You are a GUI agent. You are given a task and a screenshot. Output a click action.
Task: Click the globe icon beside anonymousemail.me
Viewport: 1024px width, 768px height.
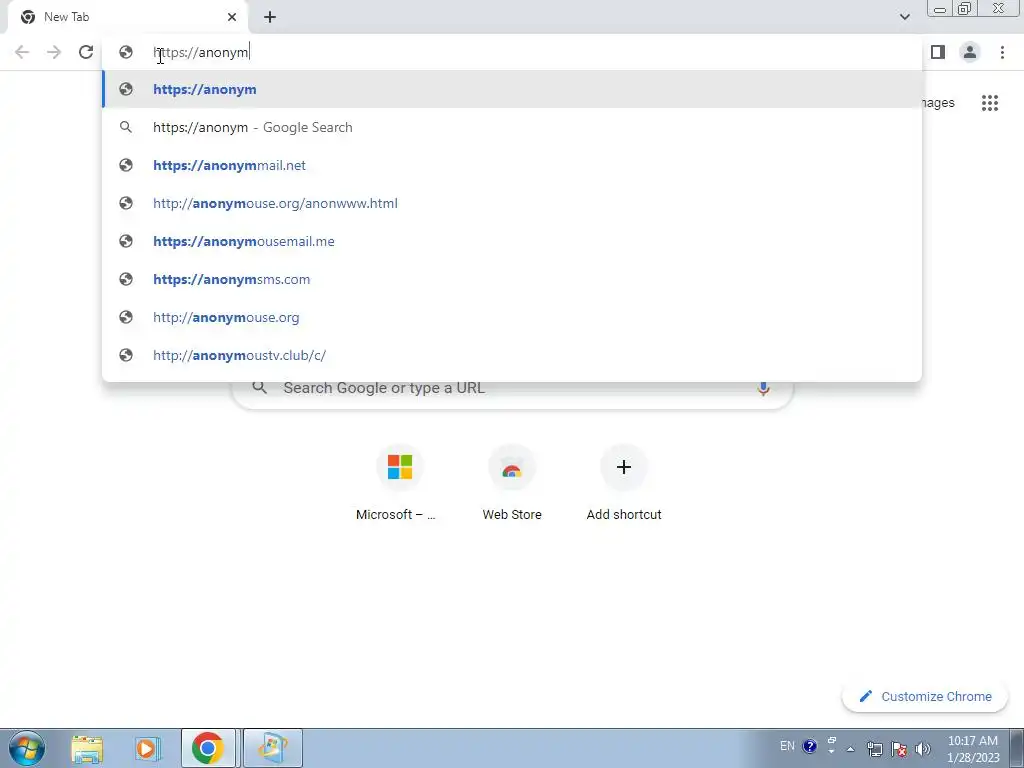click(x=126, y=241)
